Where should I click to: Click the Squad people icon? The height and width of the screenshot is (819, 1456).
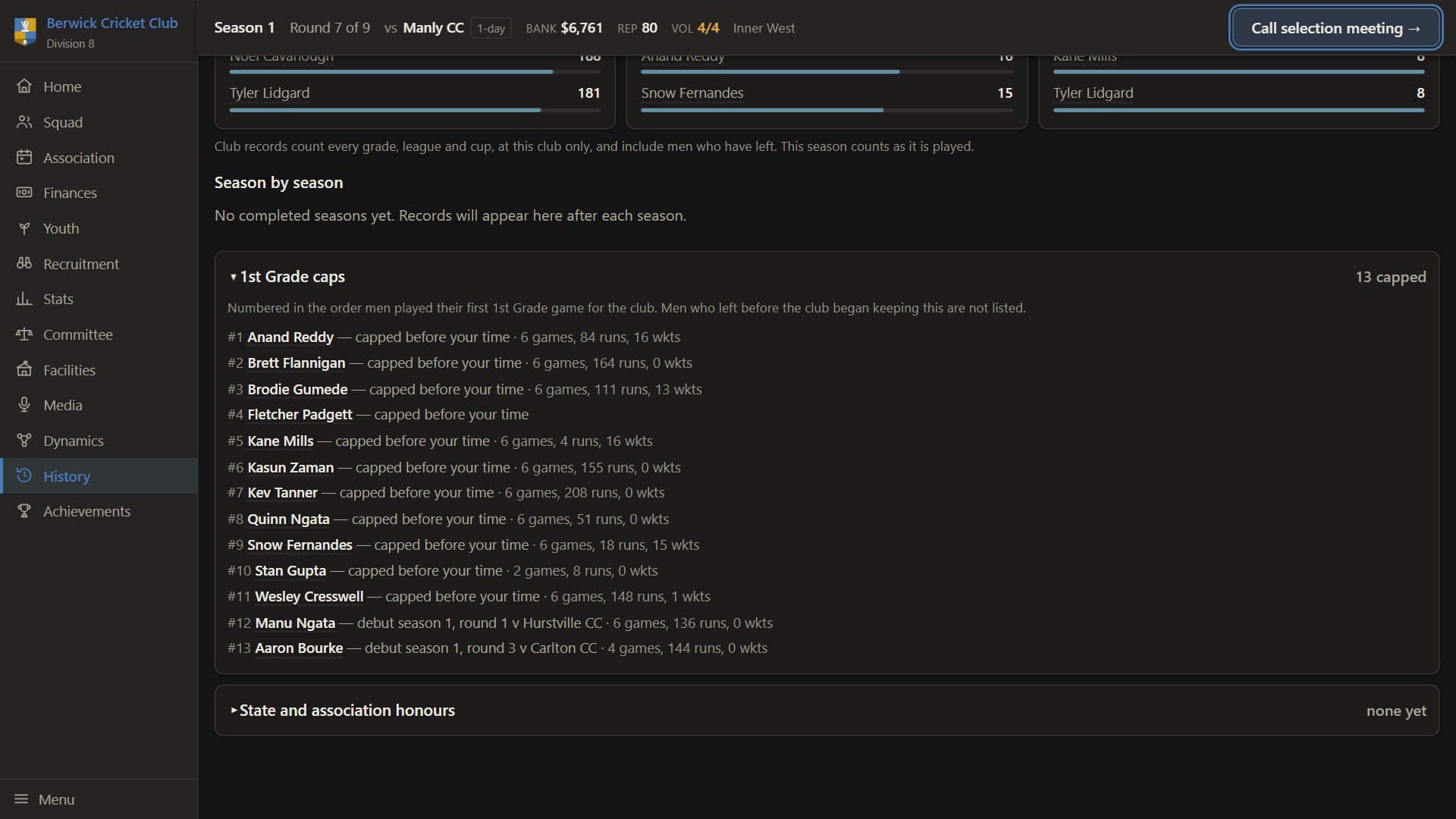(24, 122)
